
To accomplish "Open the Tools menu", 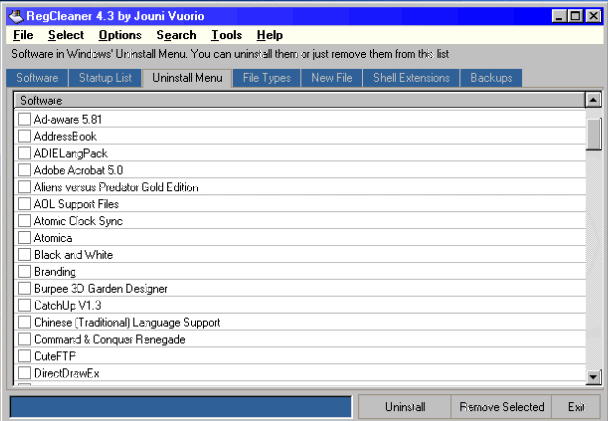I will click(226, 35).
